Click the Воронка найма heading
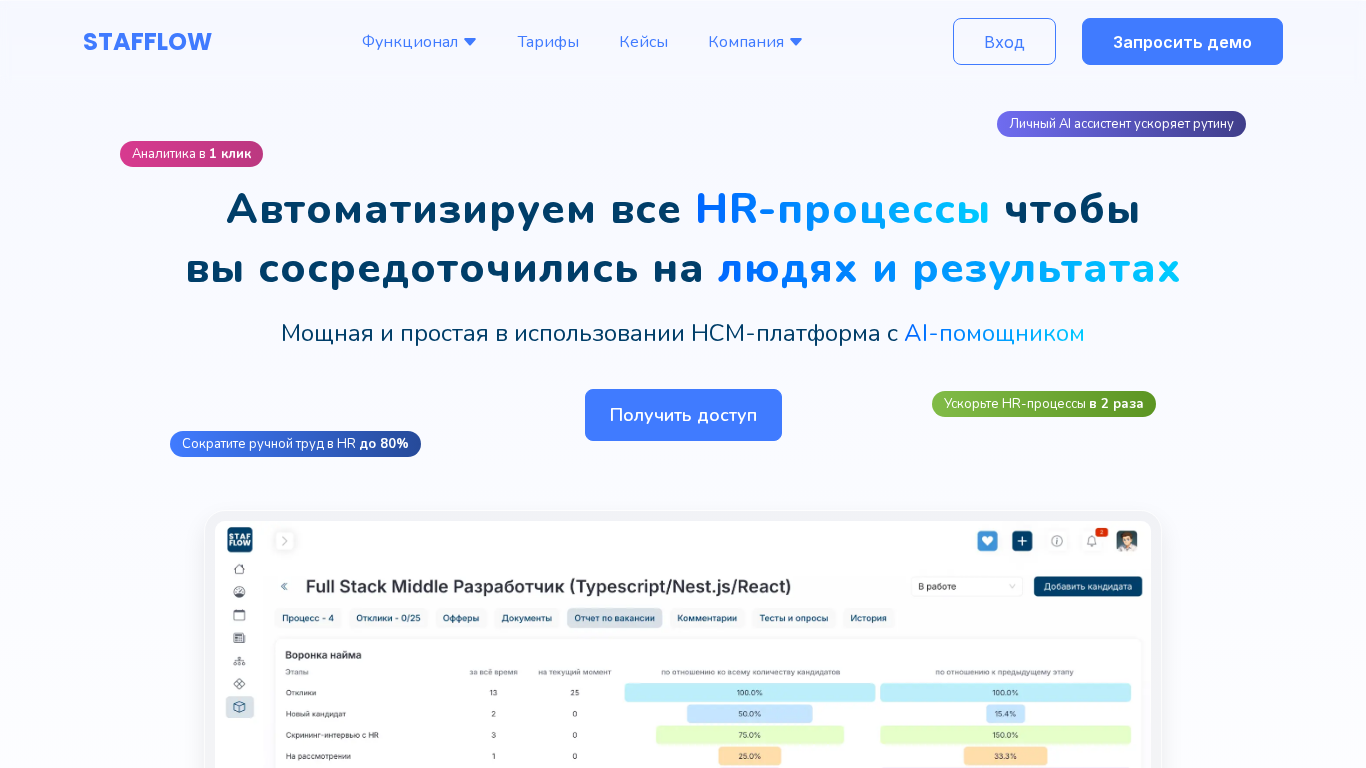 point(323,655)
